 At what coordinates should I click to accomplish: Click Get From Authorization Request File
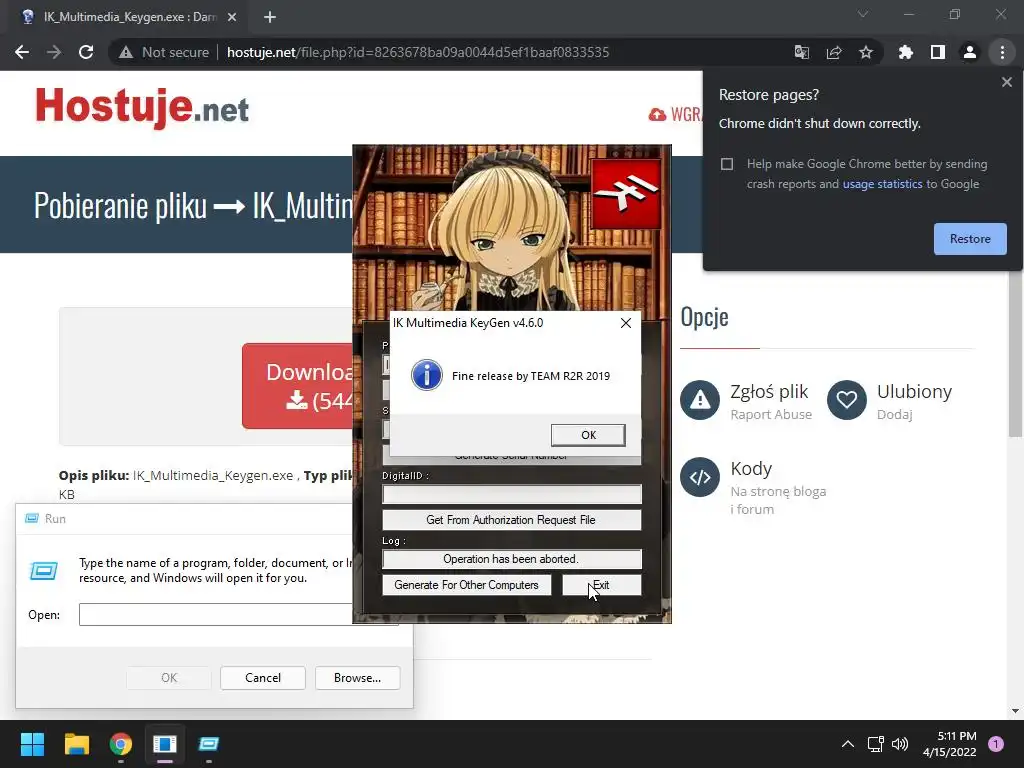(511, 520)
